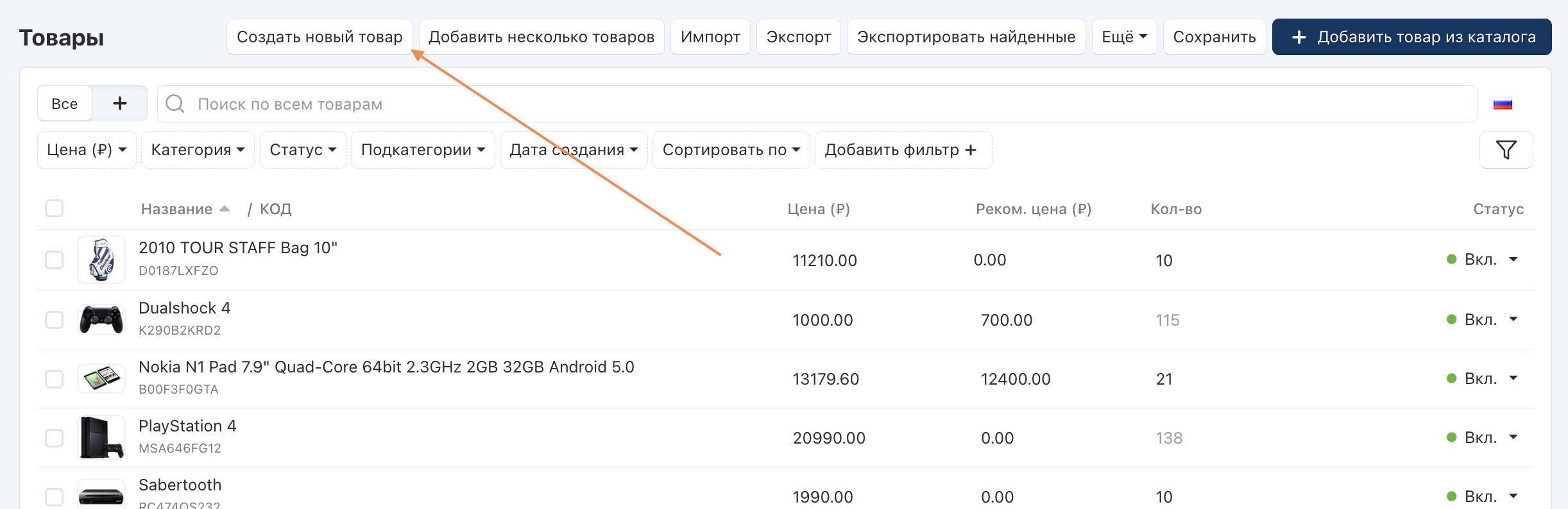Click the plus icon next to Все tab
The image size is (1568, 509).
[120, 103]
